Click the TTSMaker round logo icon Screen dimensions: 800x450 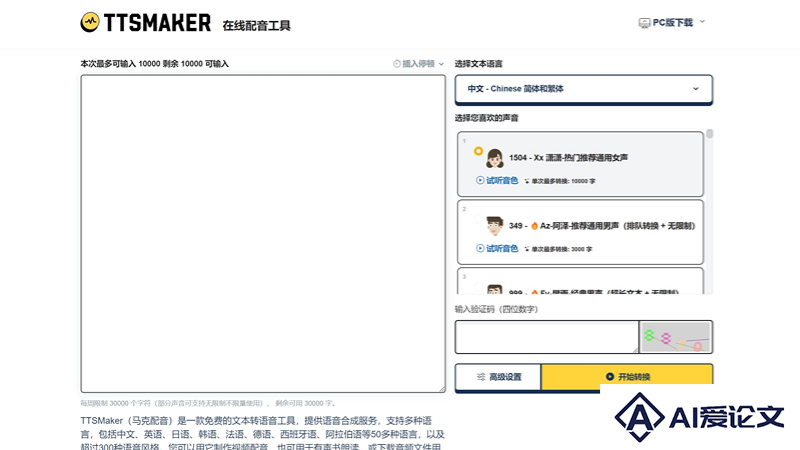click(90, 22)
